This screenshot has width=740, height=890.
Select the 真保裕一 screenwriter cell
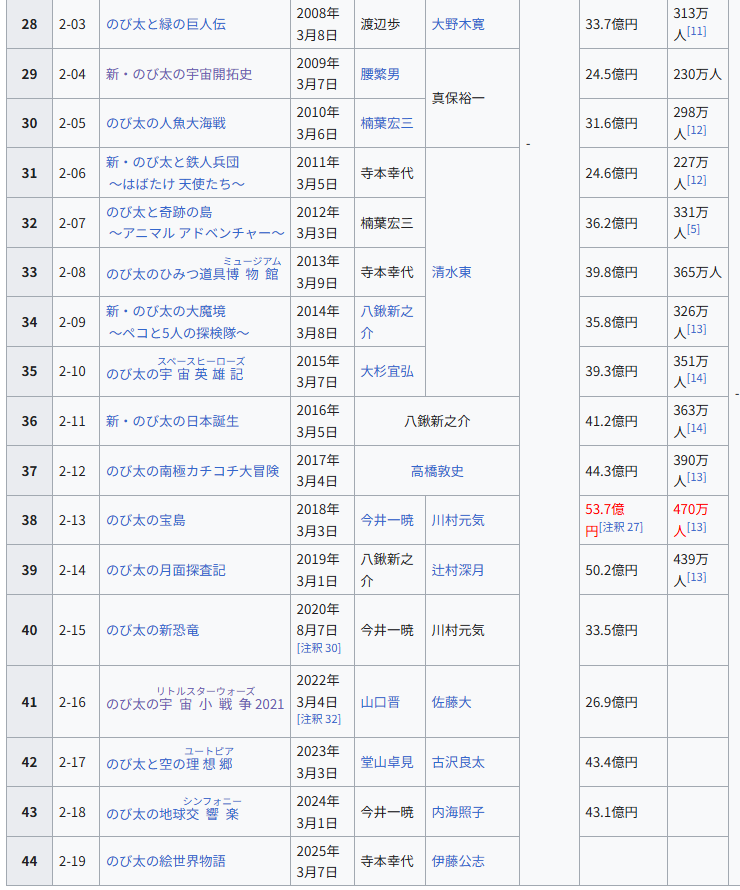click(472, 99)
